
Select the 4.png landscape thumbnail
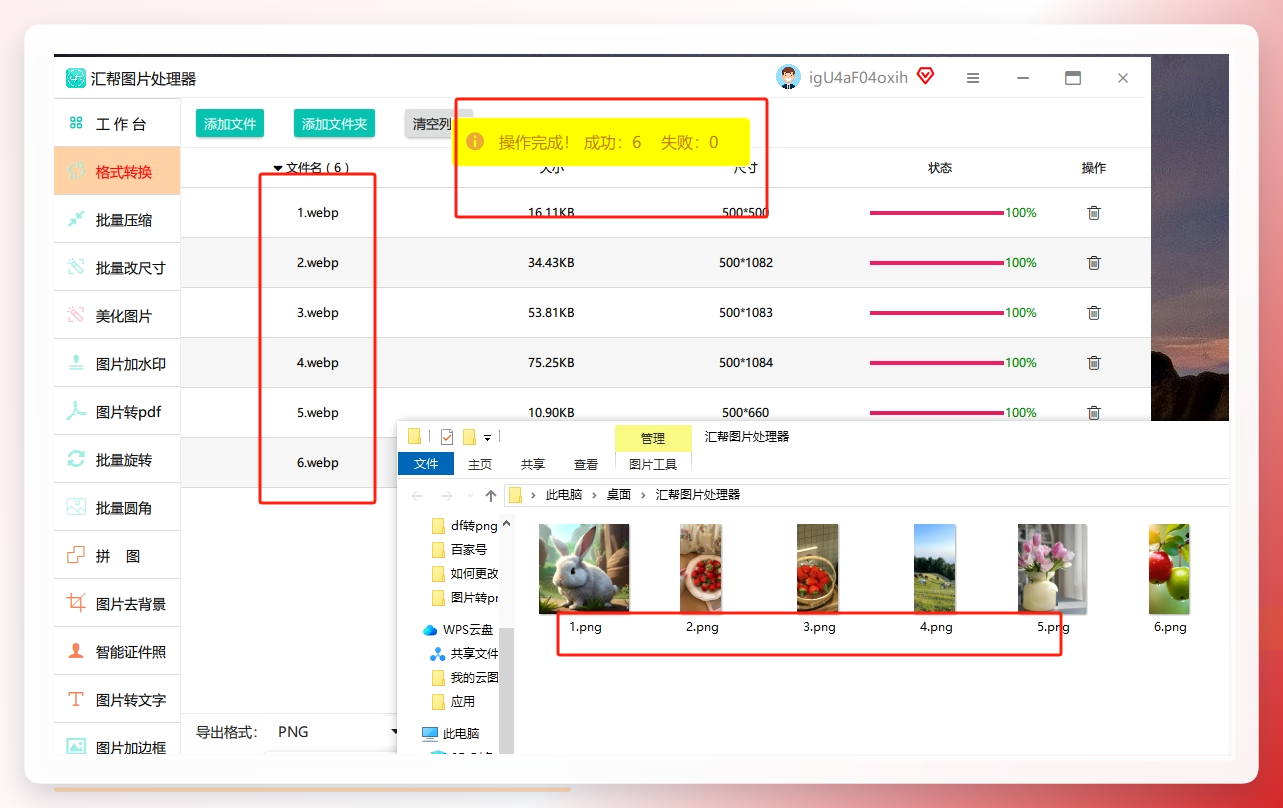click(935, 569)
